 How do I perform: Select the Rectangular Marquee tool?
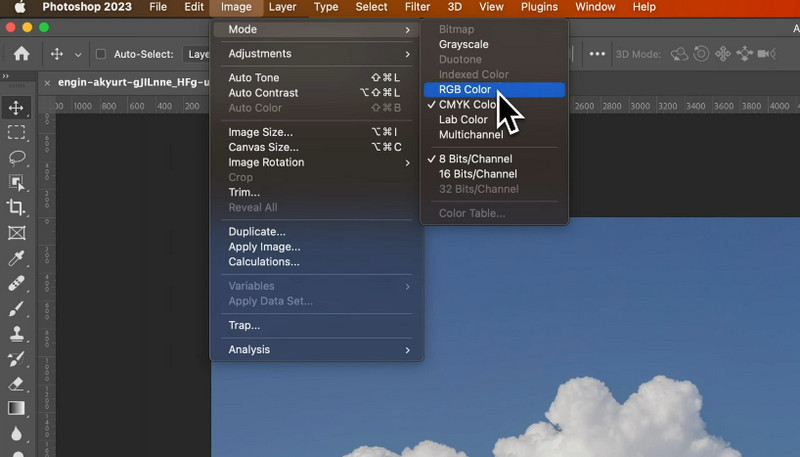point(16,133)
